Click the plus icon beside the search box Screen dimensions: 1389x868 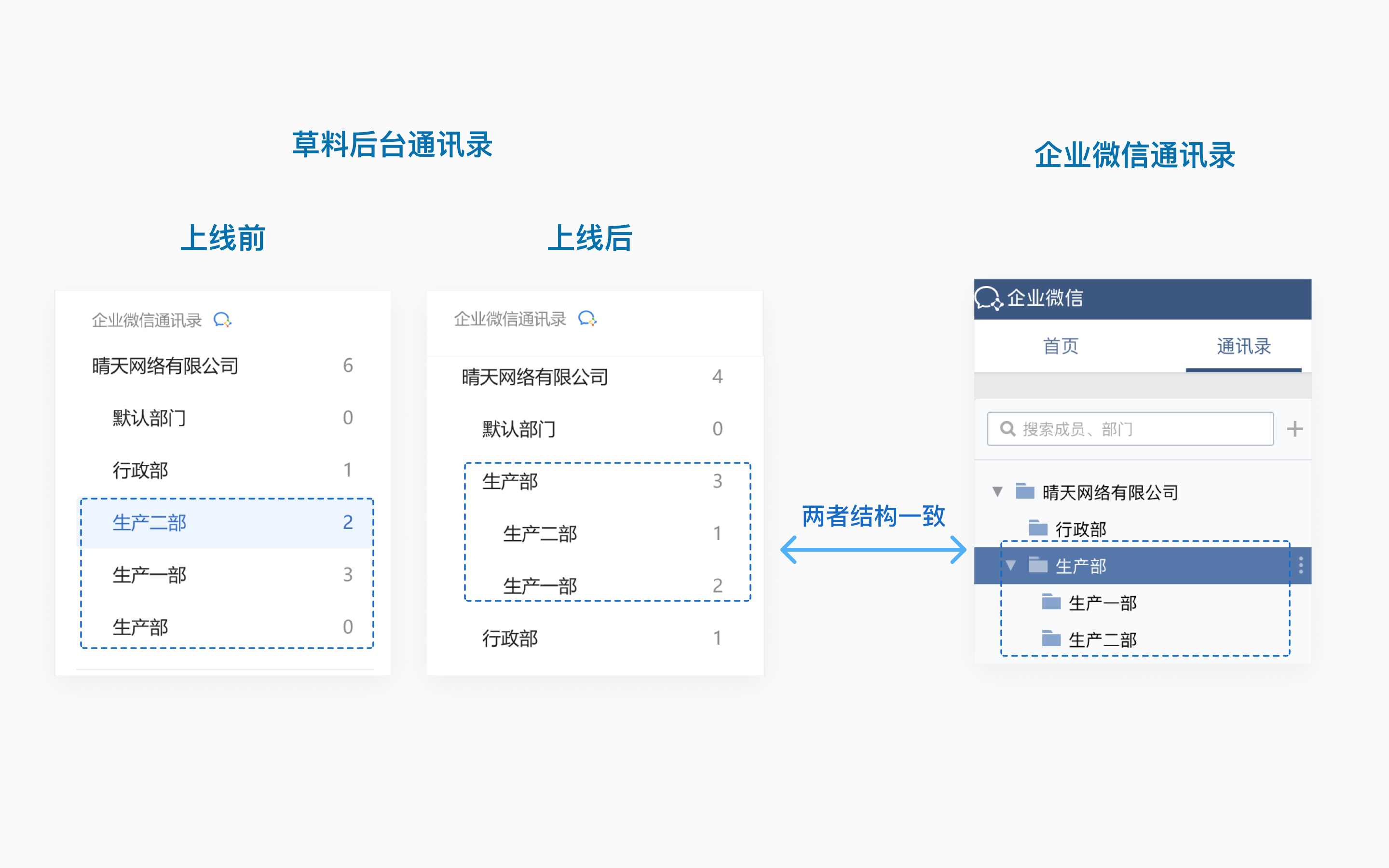pyautogui.click(x=1295, y=429)
